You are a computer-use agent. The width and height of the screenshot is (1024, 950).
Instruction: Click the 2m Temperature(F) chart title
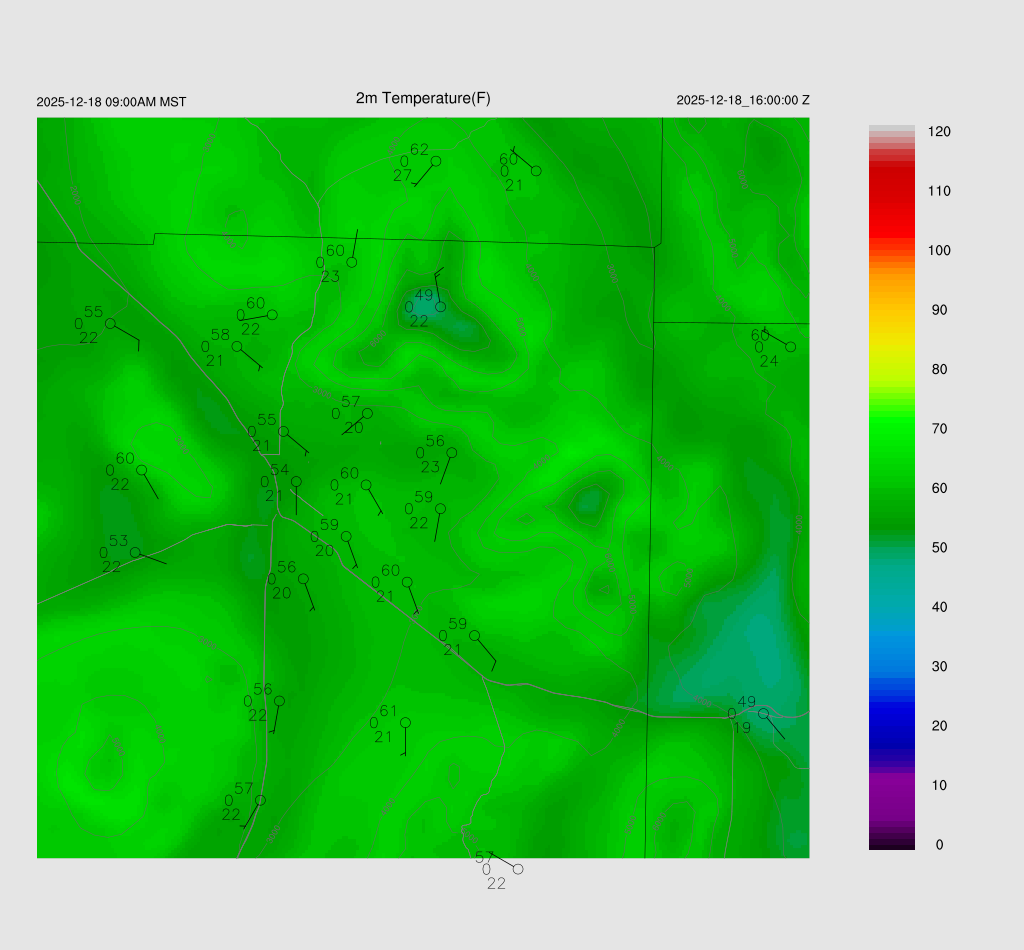point(423,98)
